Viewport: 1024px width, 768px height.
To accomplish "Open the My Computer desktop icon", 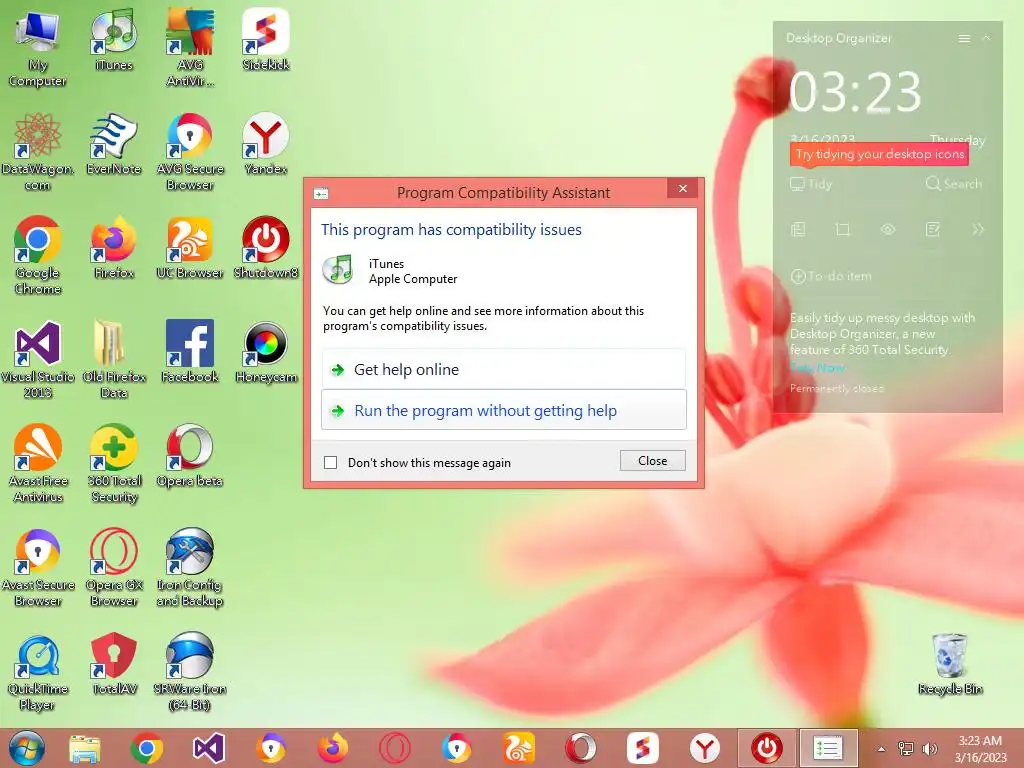I will pos(37,48).
